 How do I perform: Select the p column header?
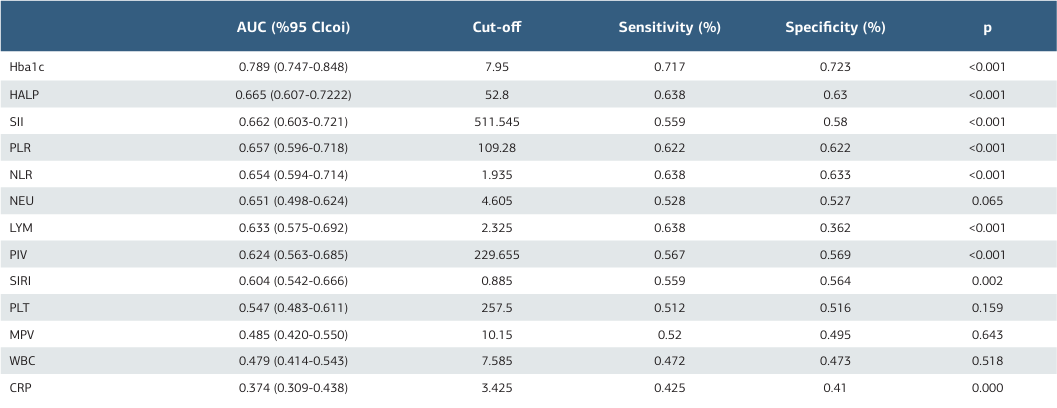click(987, 27)
